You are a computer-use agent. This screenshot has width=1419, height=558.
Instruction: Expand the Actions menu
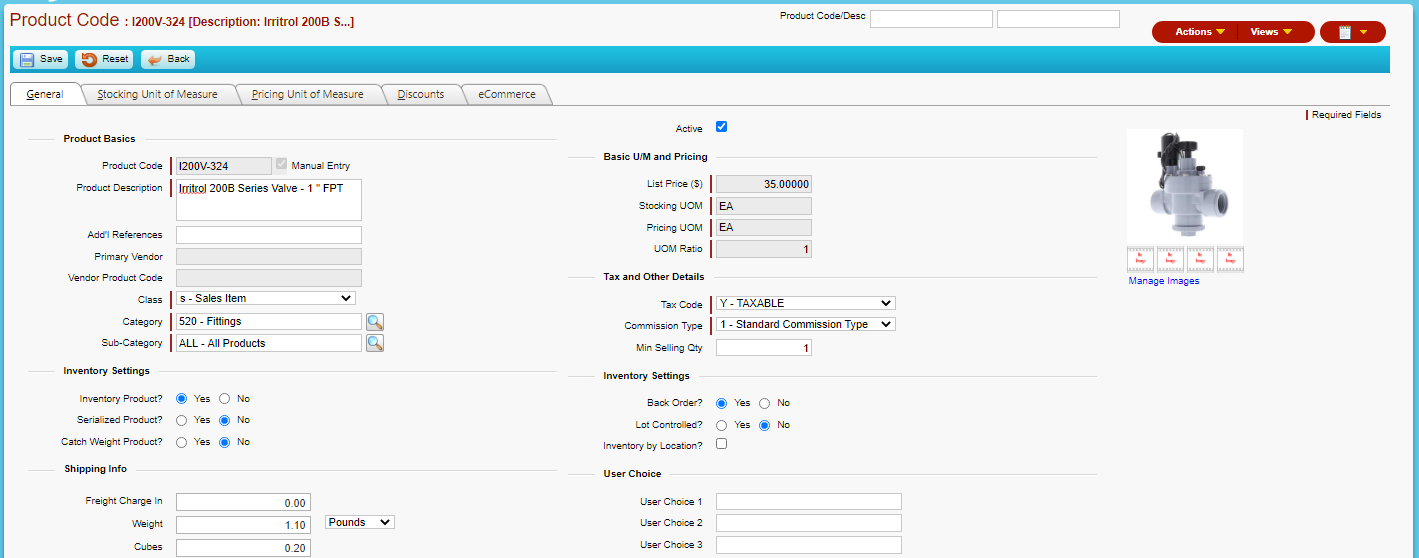pyautogui.click(x=1200, y=32)
